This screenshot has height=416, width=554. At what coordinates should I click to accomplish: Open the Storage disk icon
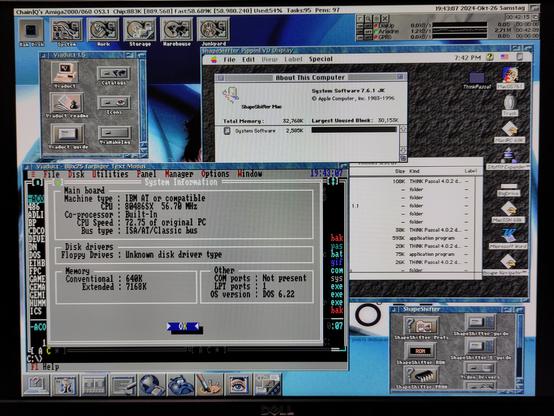pyautogui.click(x=140, y=33)
